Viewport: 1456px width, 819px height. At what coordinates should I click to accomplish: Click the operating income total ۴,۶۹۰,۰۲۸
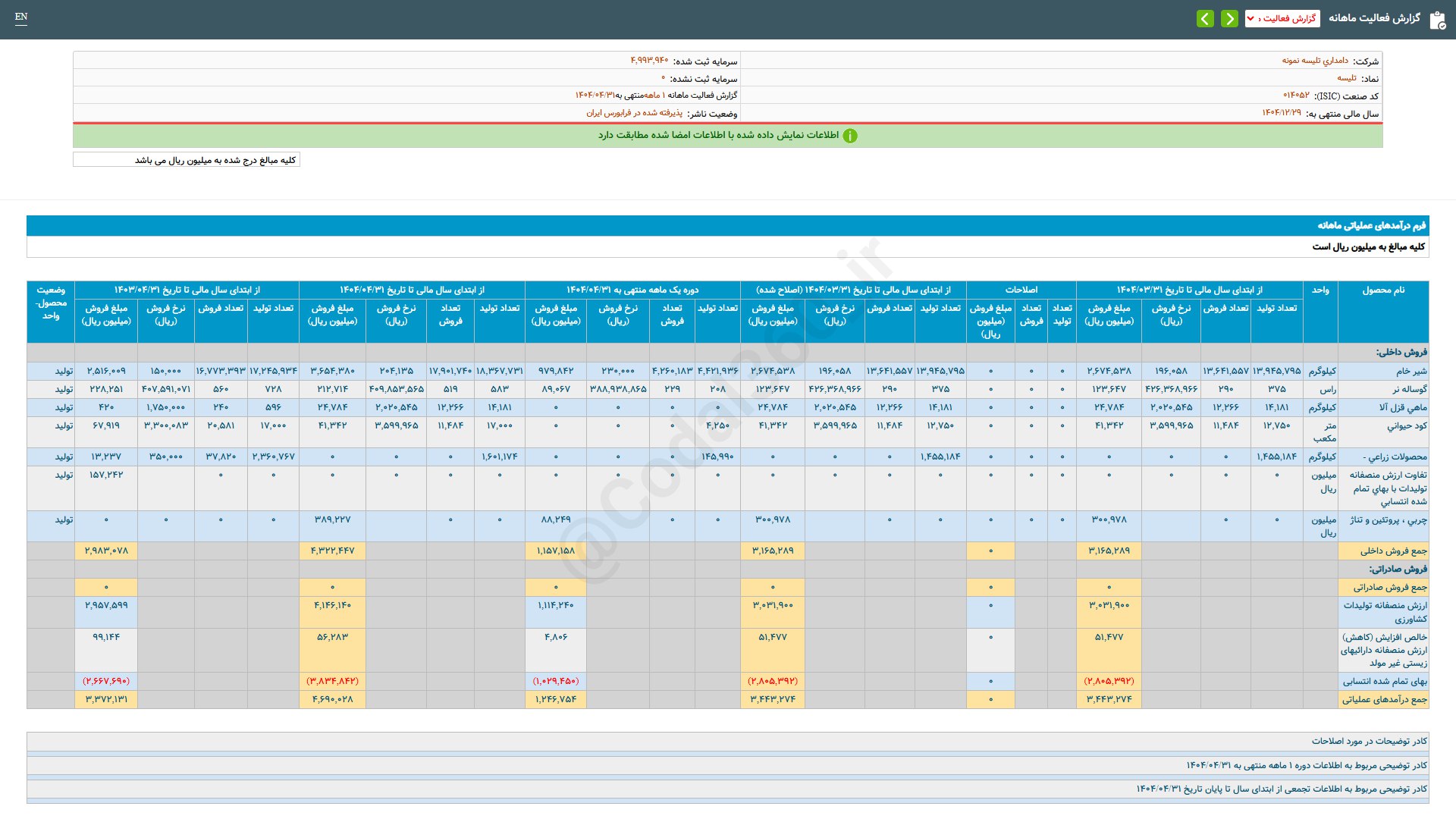332,699
